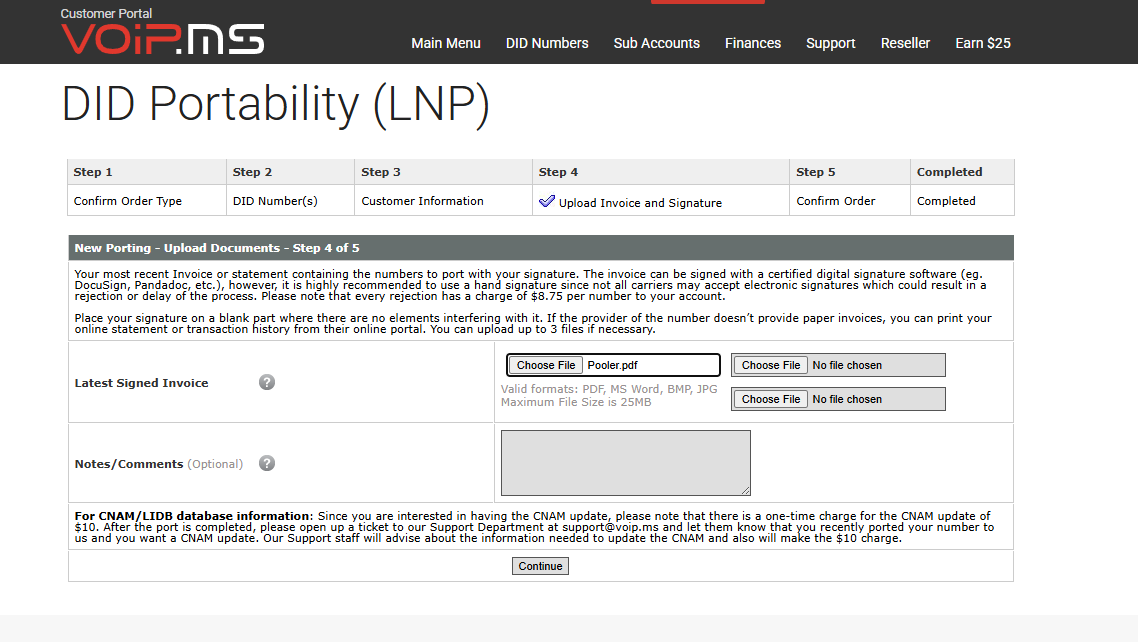Screen dimensions: 1138x642
Task: Open the Sub Accounts menu
Action: coord(657,44)
